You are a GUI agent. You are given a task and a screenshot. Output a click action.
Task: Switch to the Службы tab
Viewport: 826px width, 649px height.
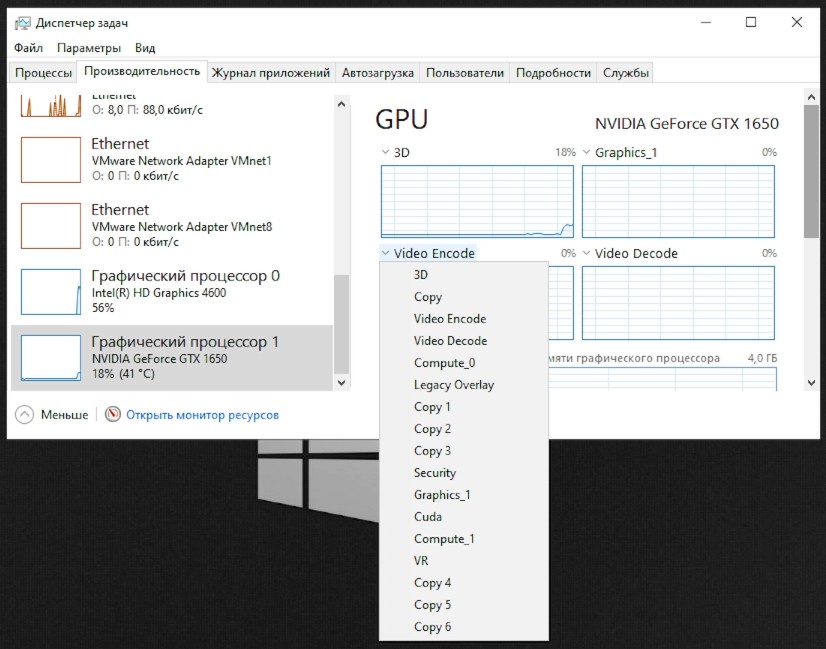point(626,73)
